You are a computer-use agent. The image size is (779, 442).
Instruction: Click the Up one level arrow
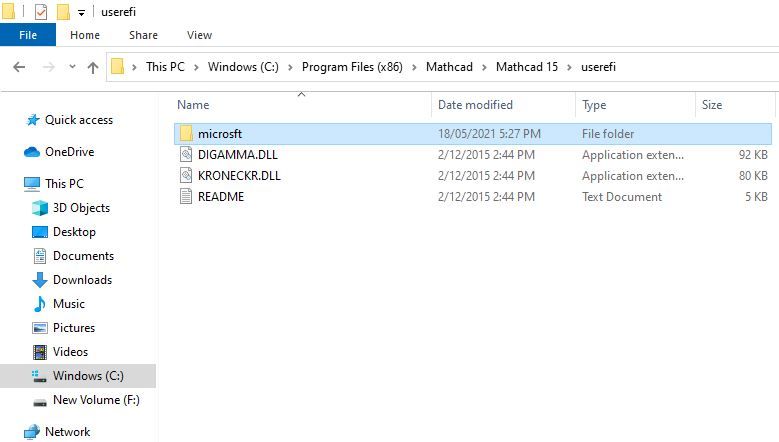click(92, 68)
